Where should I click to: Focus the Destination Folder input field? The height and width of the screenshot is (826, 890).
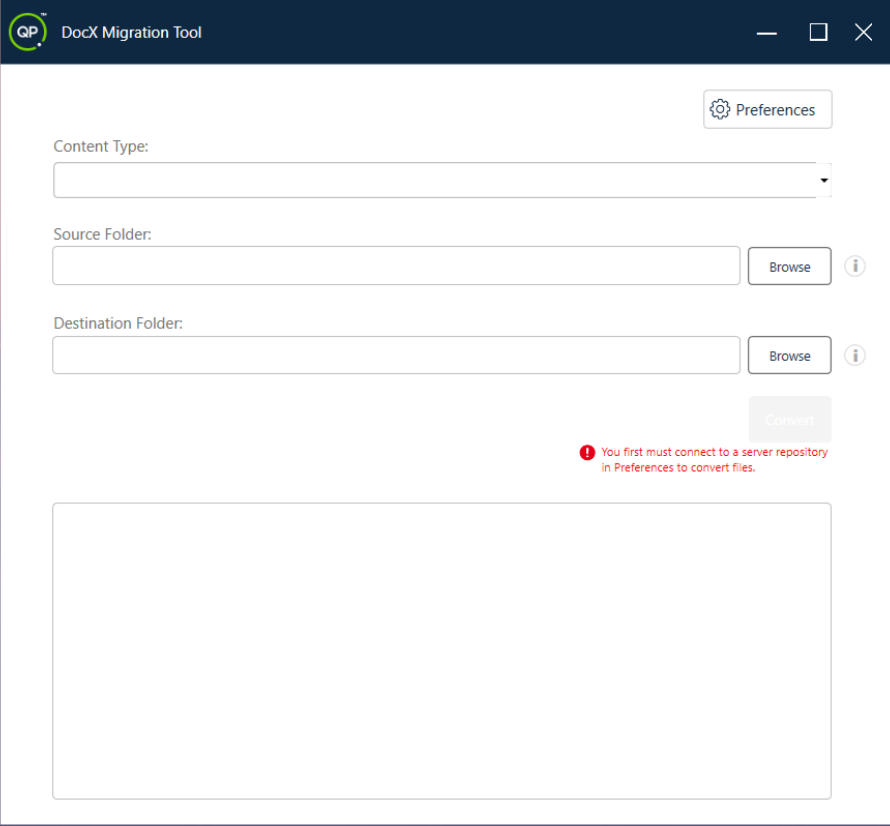coord(396,355)
